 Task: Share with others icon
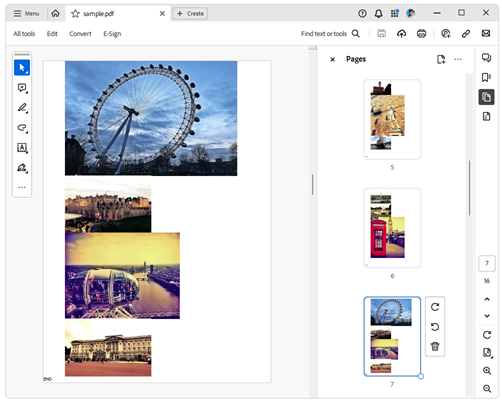coord(446,33)
